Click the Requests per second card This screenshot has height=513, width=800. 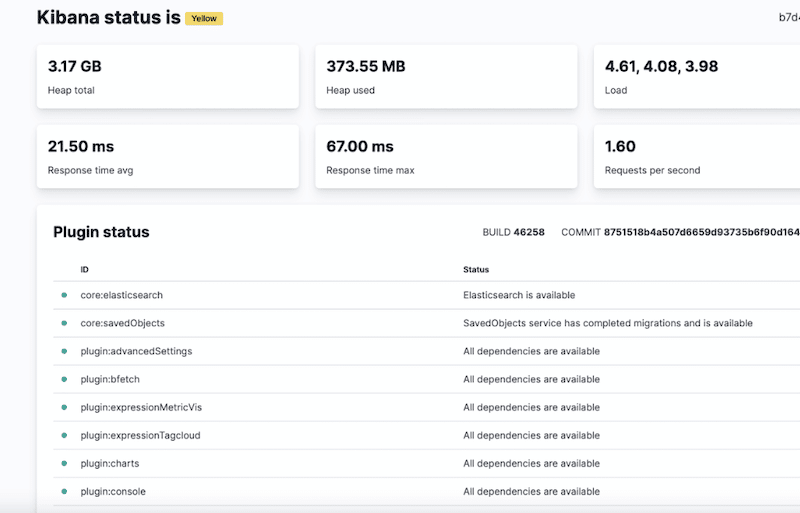[x=697, y=157]
